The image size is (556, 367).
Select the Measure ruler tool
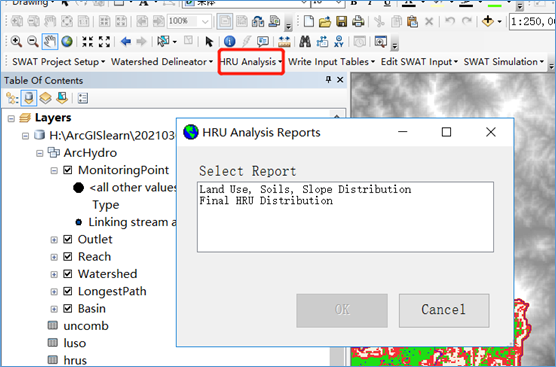pos(284,42)
